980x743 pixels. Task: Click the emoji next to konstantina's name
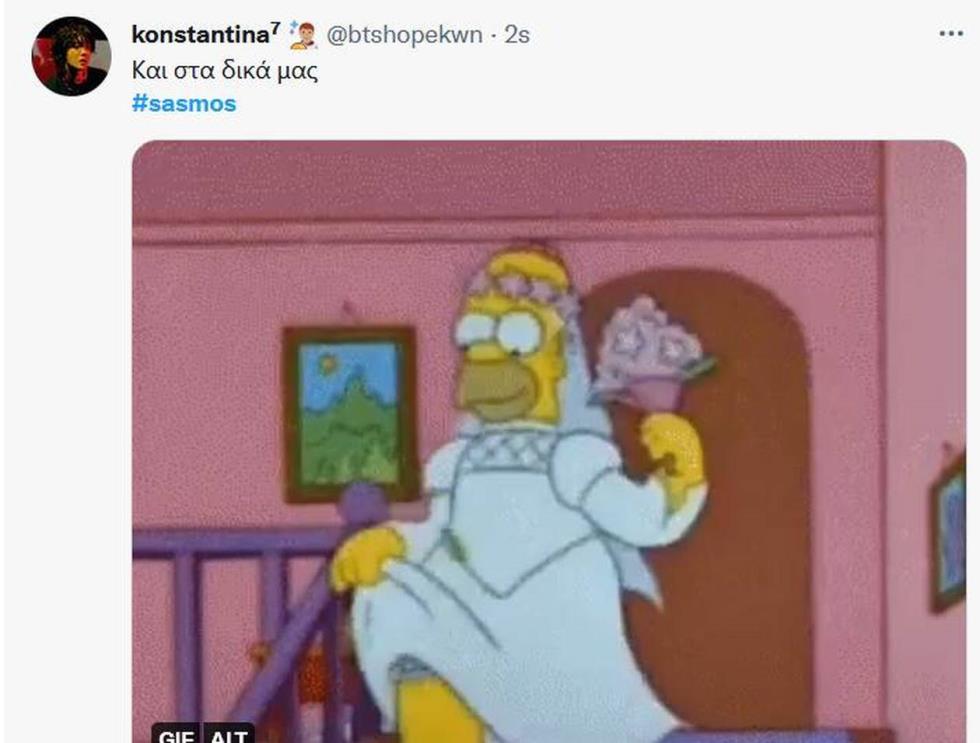pos(303,35)
